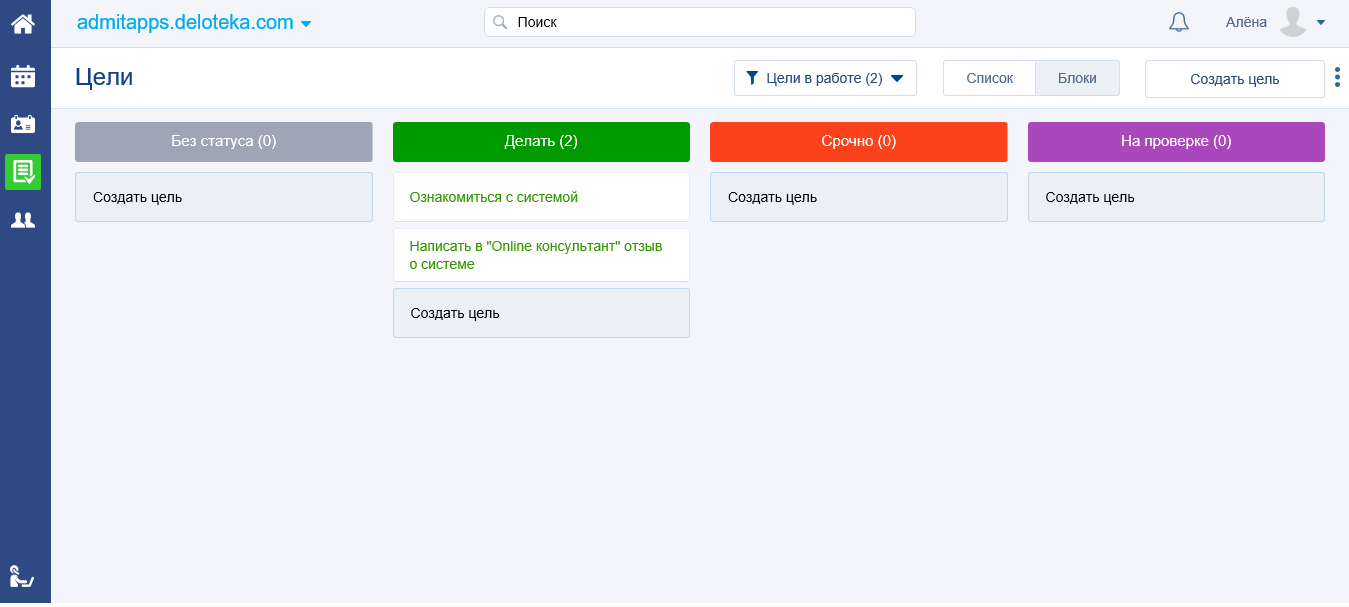Image resolution: width=1349 pixels, height=607 pixels.
Task: Open the people group icon in sidebar
Action: [x=23, y=220]
